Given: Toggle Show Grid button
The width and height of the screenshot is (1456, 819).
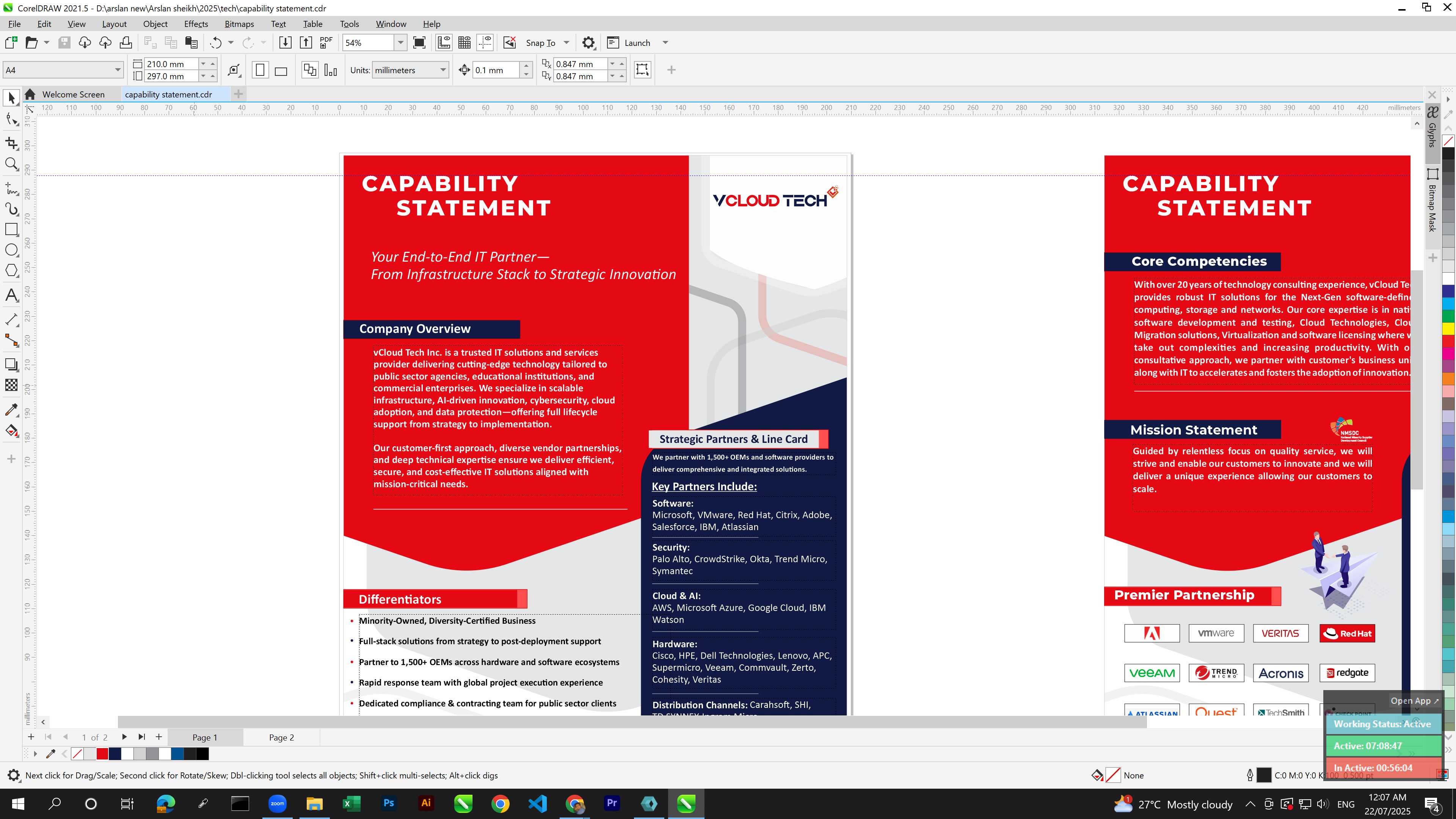Looking at the screenshot, I should point(464,42).
